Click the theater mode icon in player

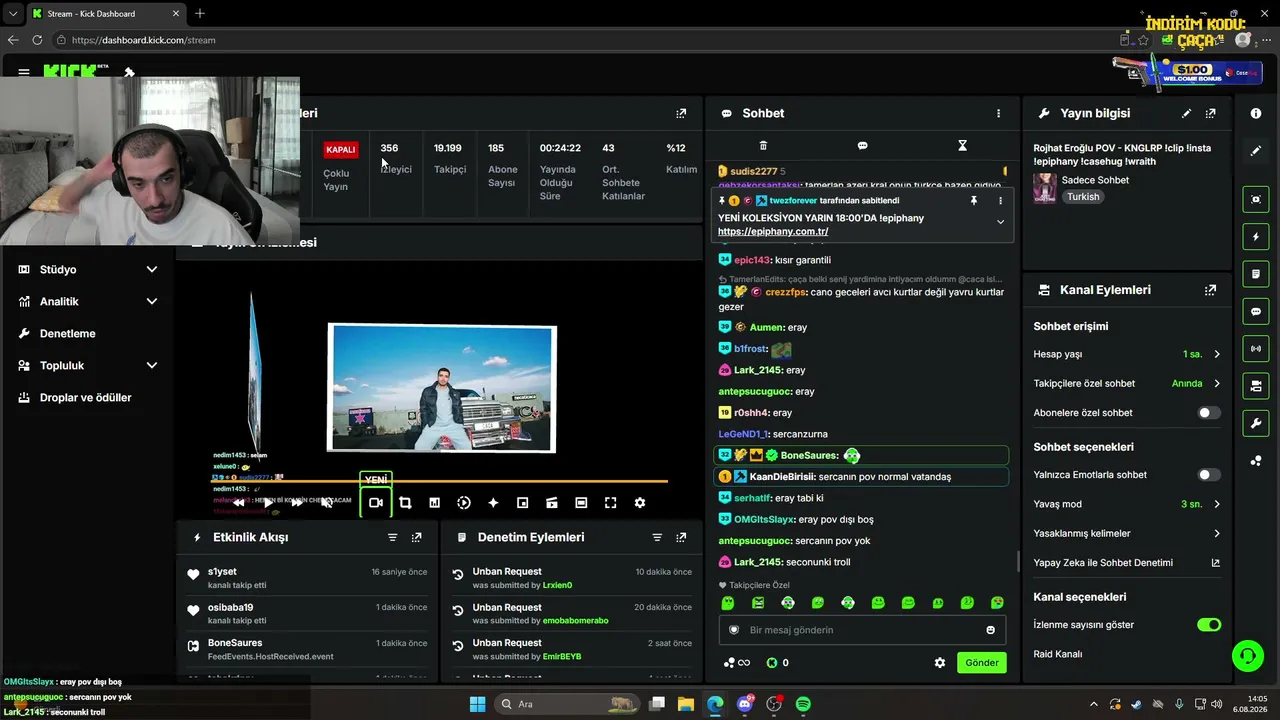[581, 503]
